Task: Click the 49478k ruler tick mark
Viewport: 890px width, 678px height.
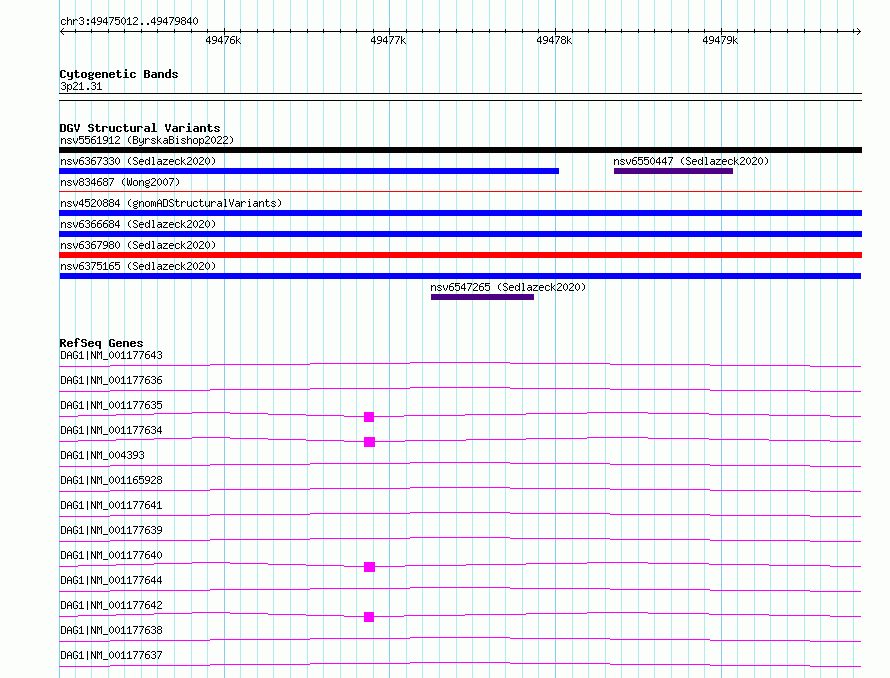Action: [x=555, y=32]
